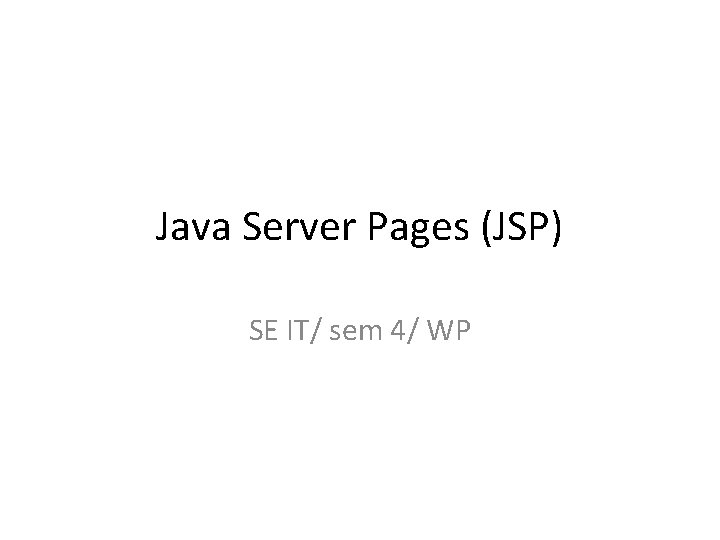The image size is (720, 540).
Task: Click the word "Server" in the title
Action: (299, 225)
